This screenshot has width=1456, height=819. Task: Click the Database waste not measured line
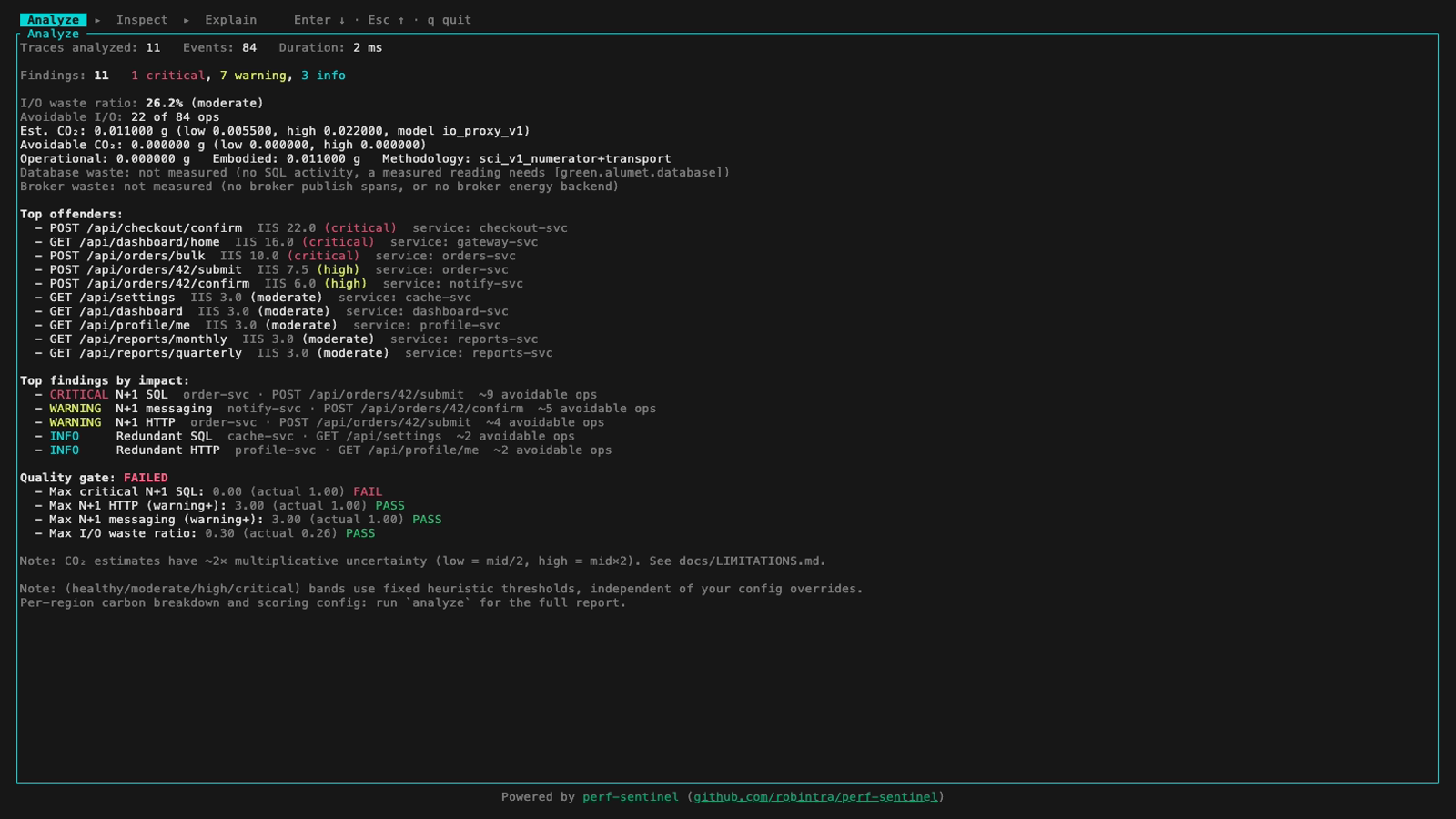point(375,173)
